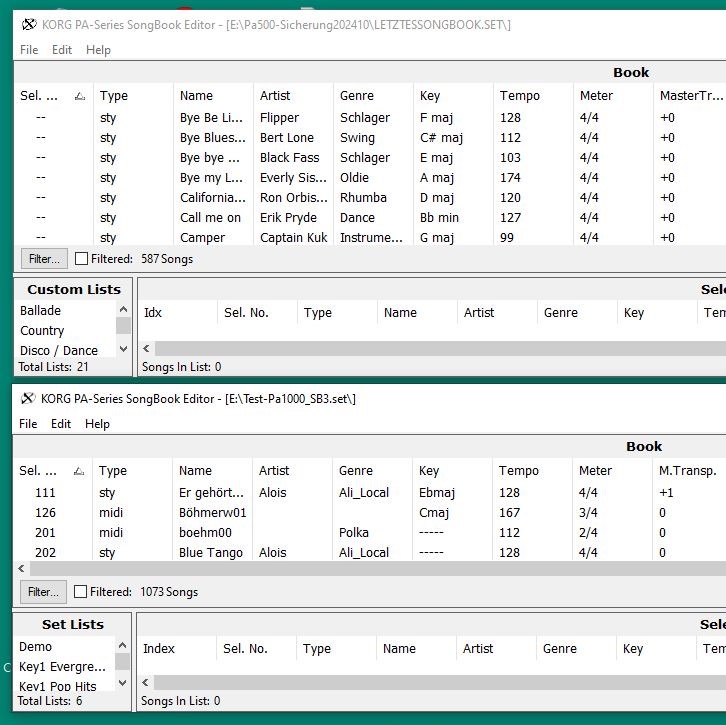Select song row Bye my L... Everly Sis...

(370, 177)
